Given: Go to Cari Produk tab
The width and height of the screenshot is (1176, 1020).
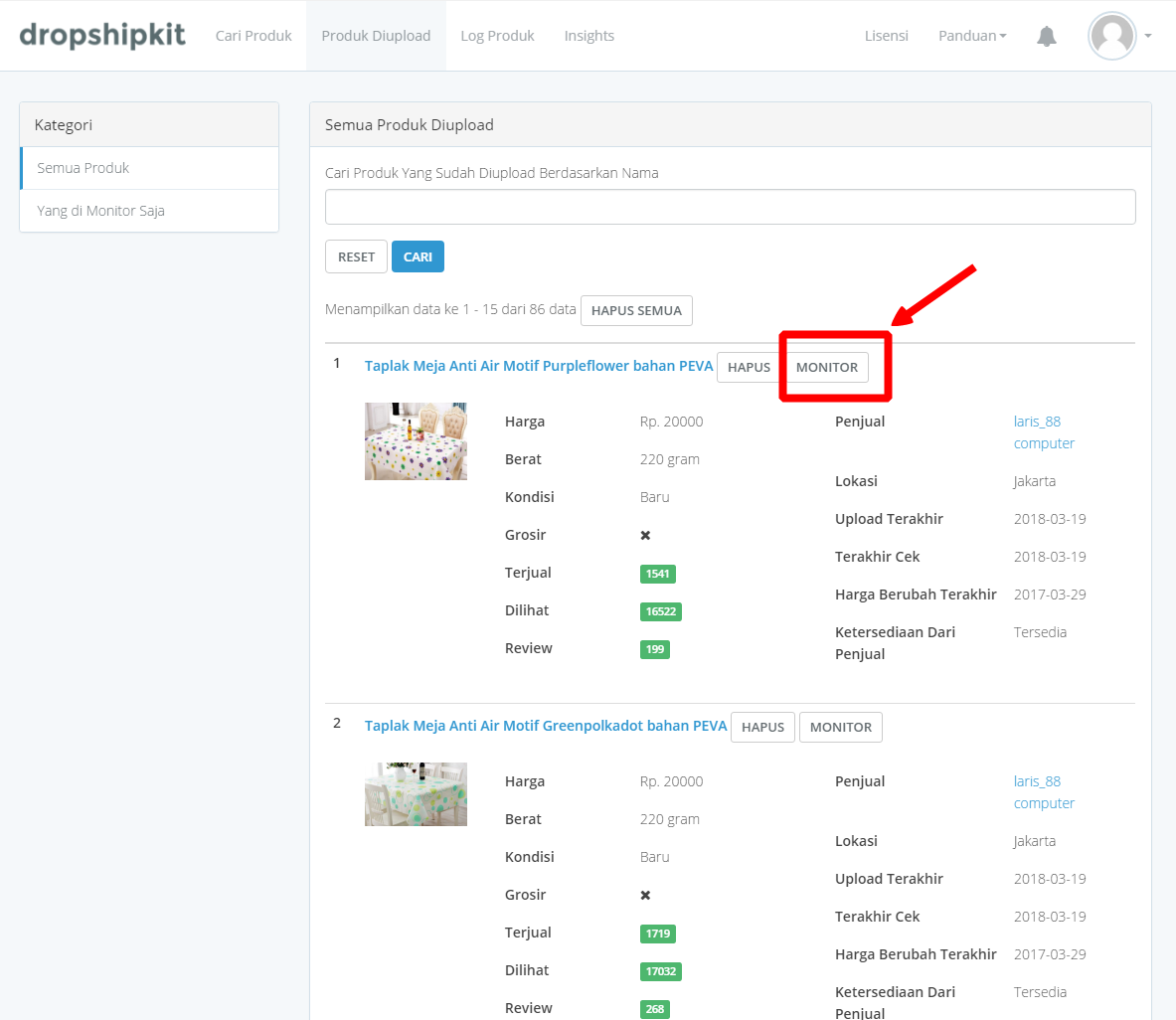Looking at the screenshot, I should click(x=253, y=36).
